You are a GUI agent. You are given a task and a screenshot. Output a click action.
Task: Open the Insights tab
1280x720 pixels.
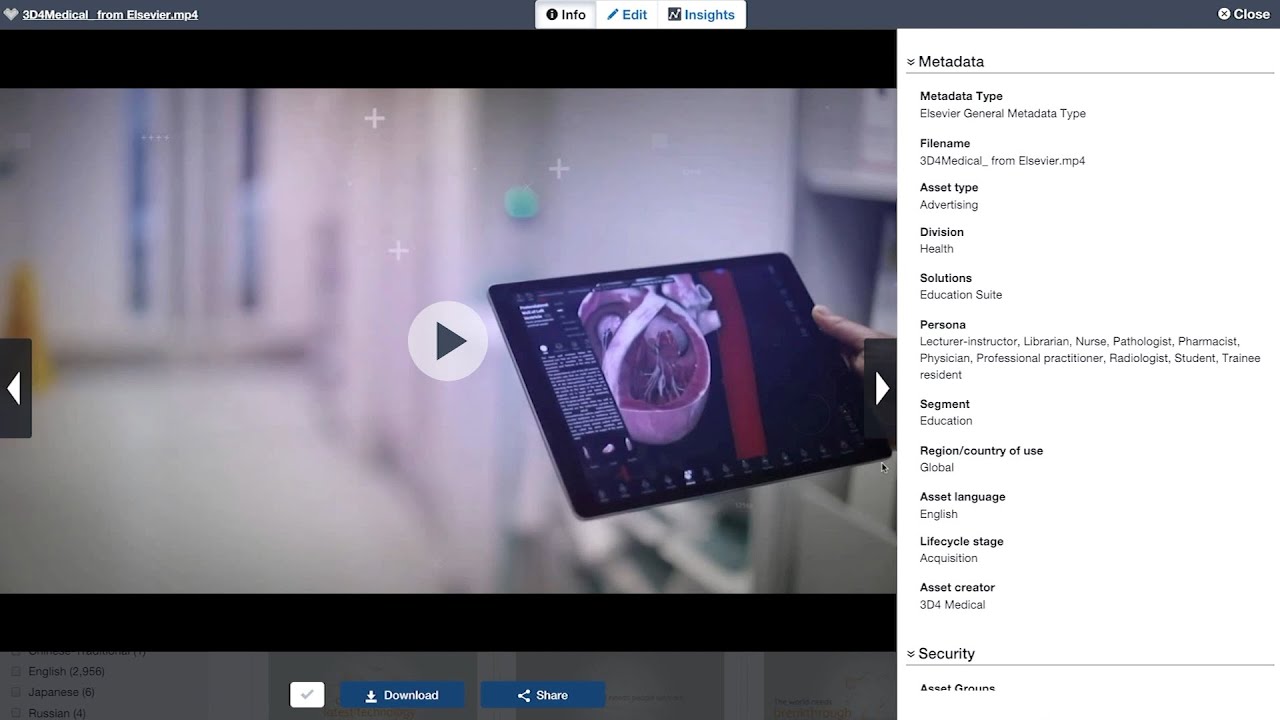[x=701, y=15]
